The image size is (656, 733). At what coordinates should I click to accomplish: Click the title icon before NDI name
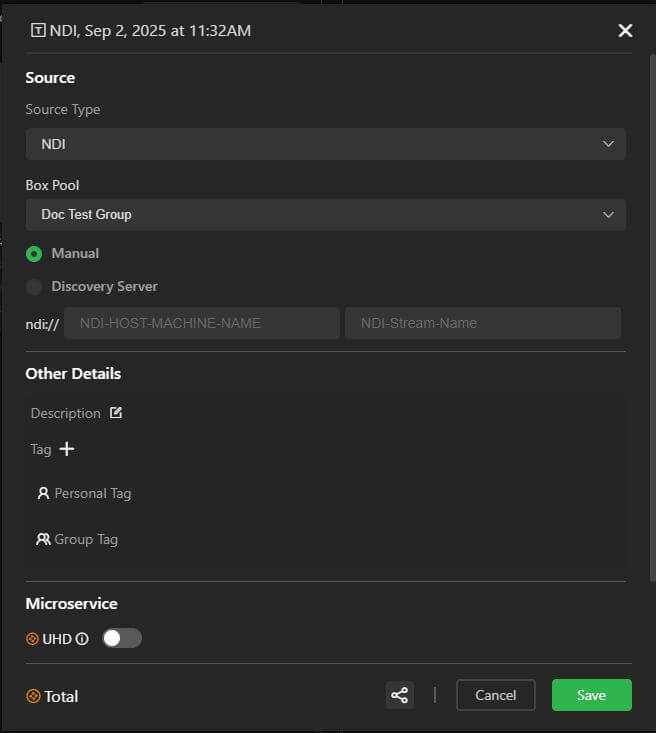pyautogui.click(x=39, y=30)
